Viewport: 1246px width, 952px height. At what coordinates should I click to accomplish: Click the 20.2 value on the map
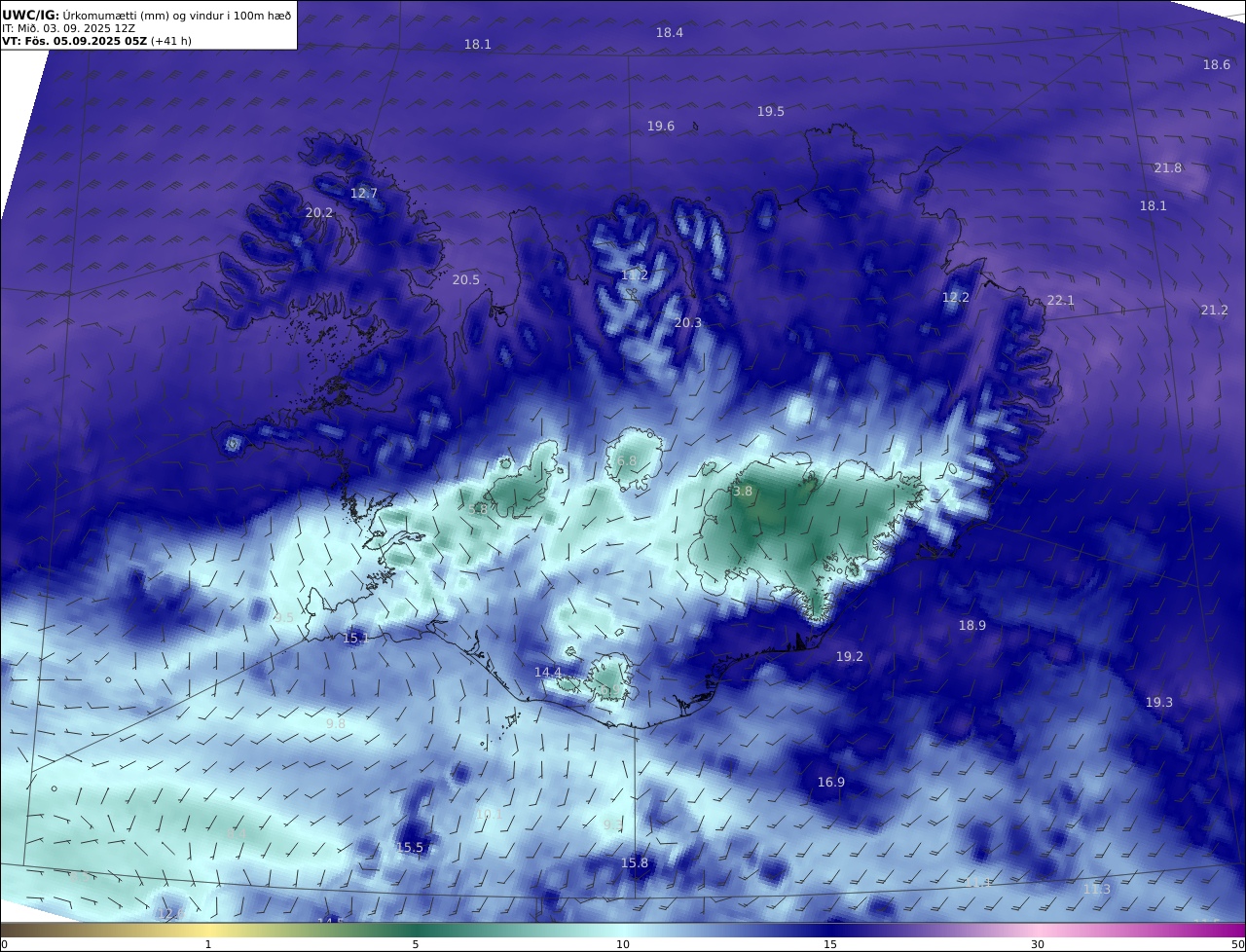click(x=318, y=212)
